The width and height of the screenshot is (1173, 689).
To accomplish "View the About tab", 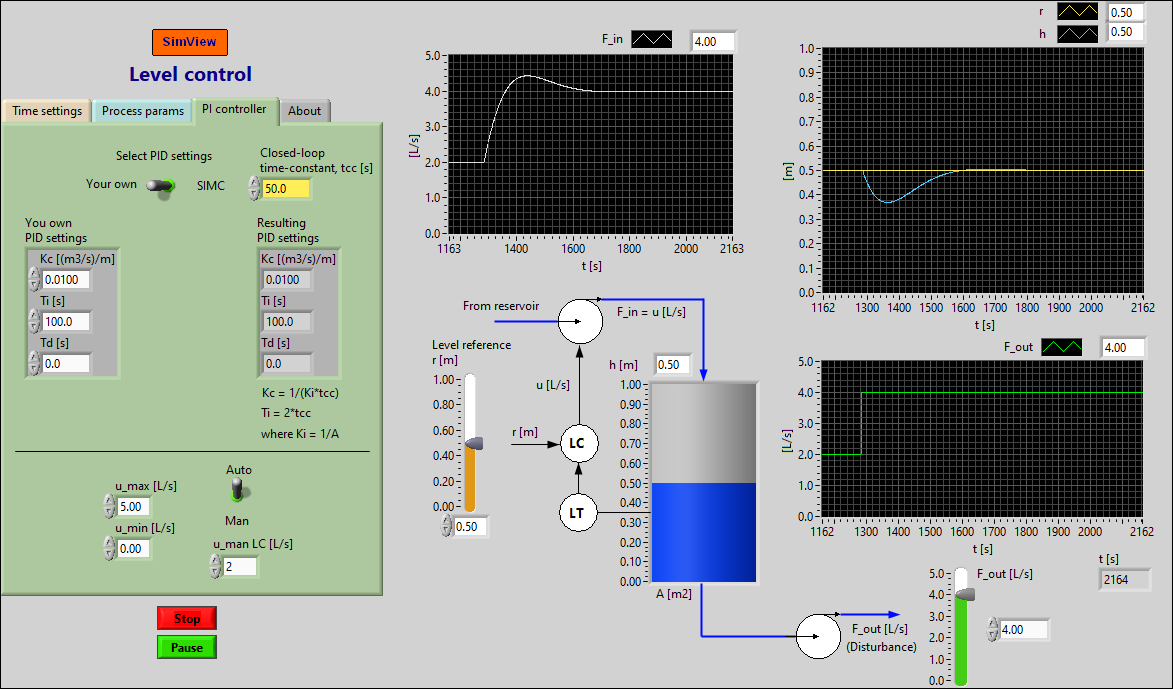I will pyautogui.click(x=304, y=110).
